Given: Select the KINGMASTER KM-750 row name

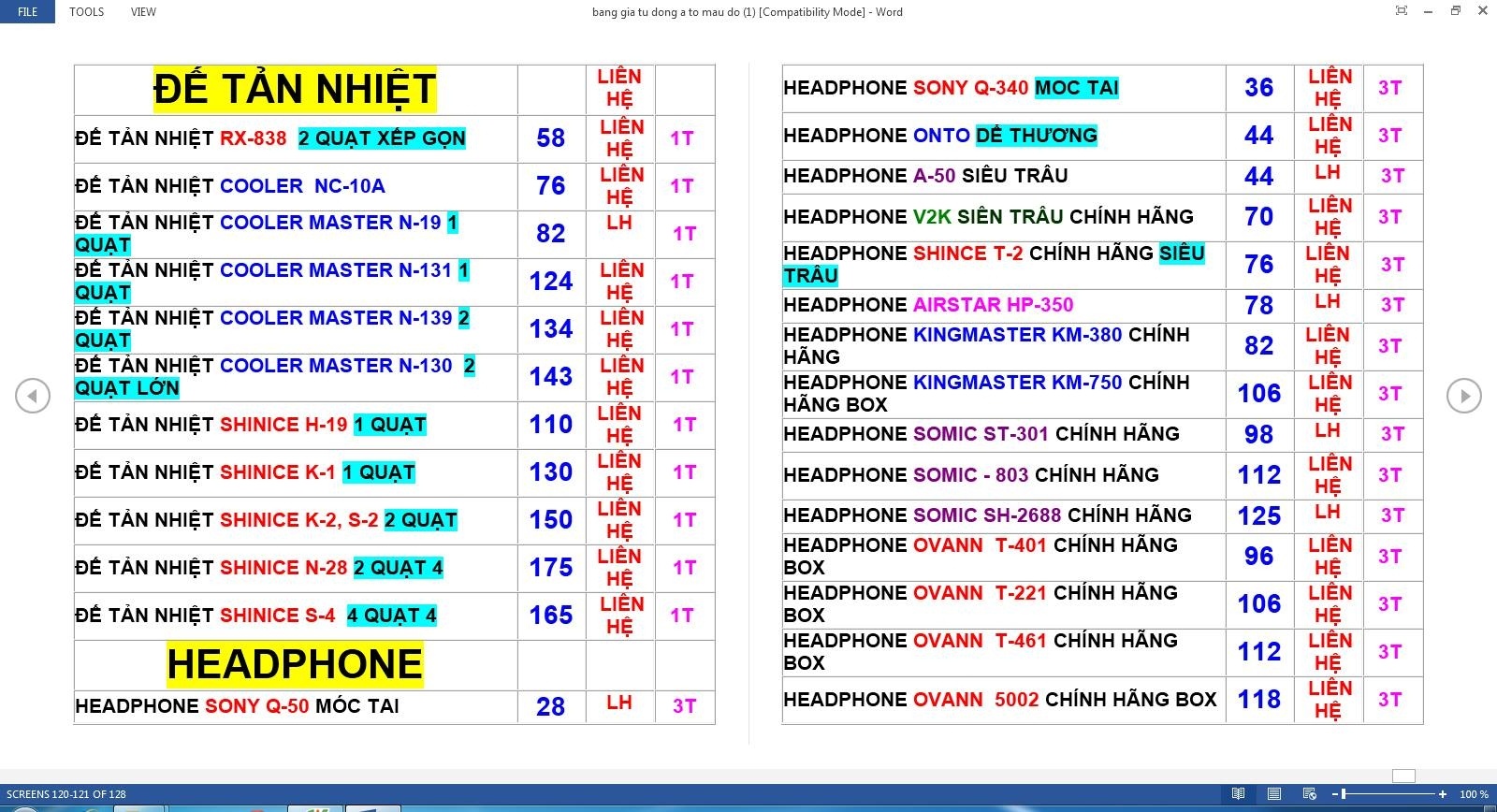Looking at the screenshot, I should (986, 394).
